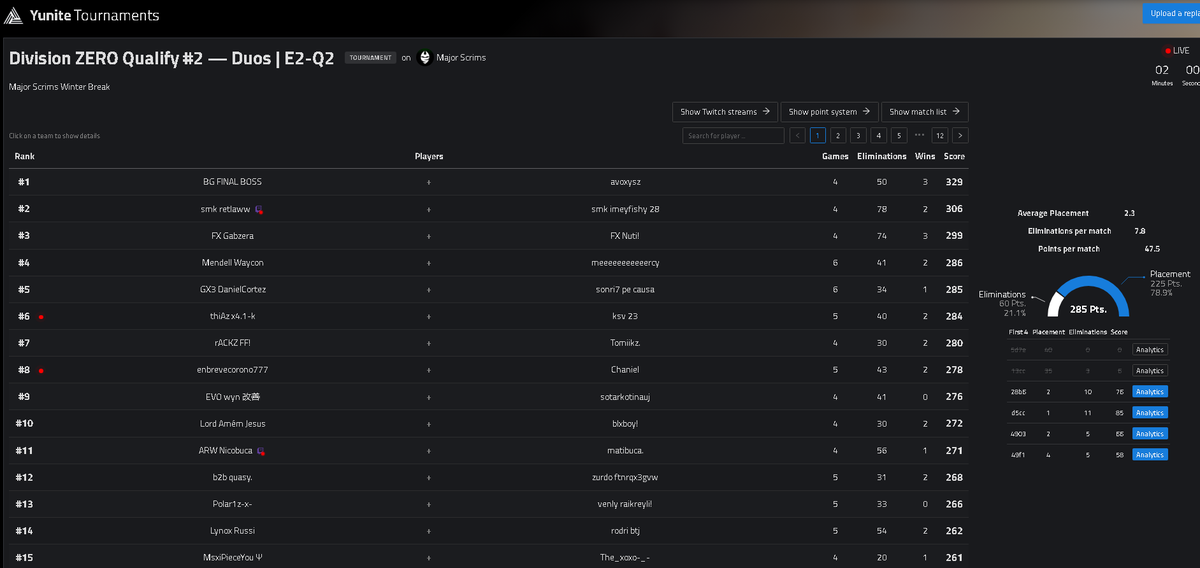
Task: Go to next page arrow
Action: [960, 135]
